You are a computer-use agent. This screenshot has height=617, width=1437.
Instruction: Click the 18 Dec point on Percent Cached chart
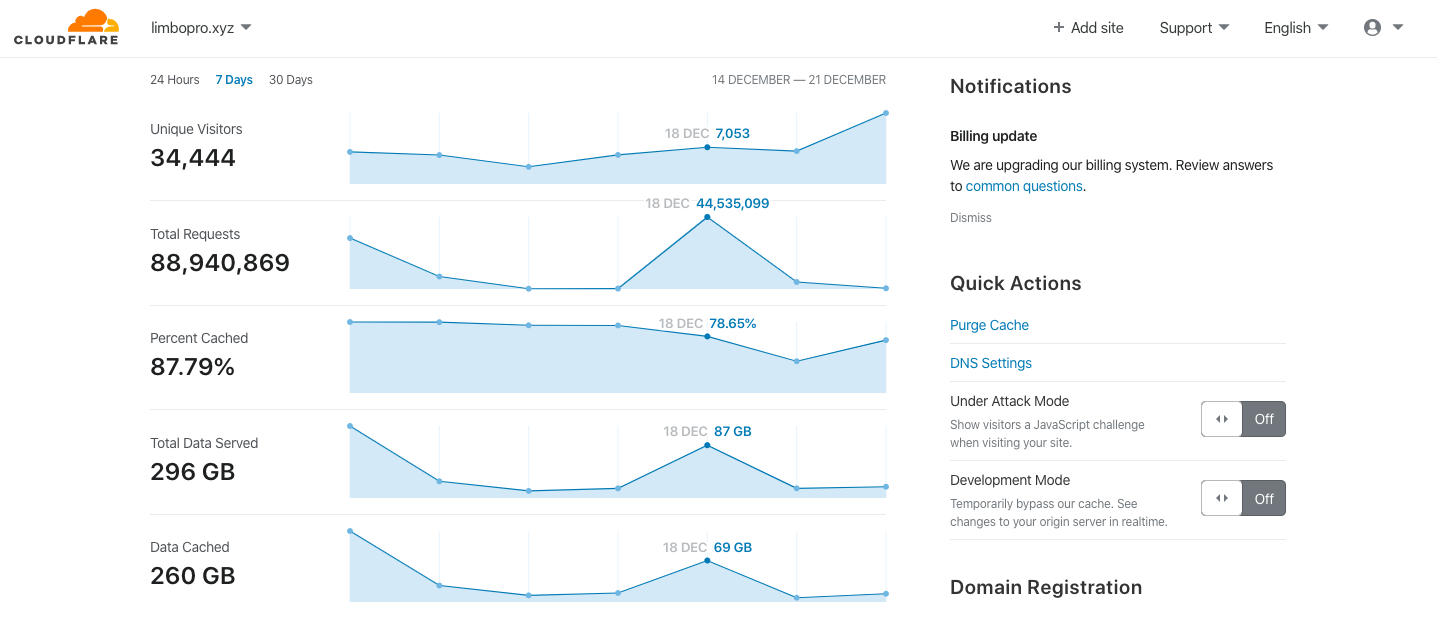(x=707, y=337)
